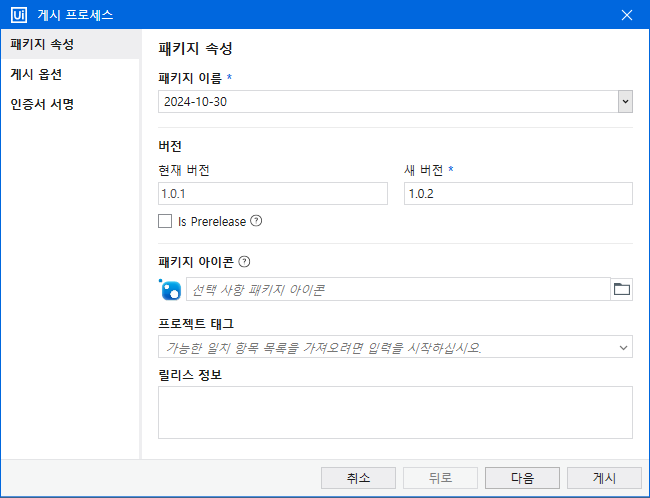Switch to the 게시 옵션 tab

(x=70, y=74)
